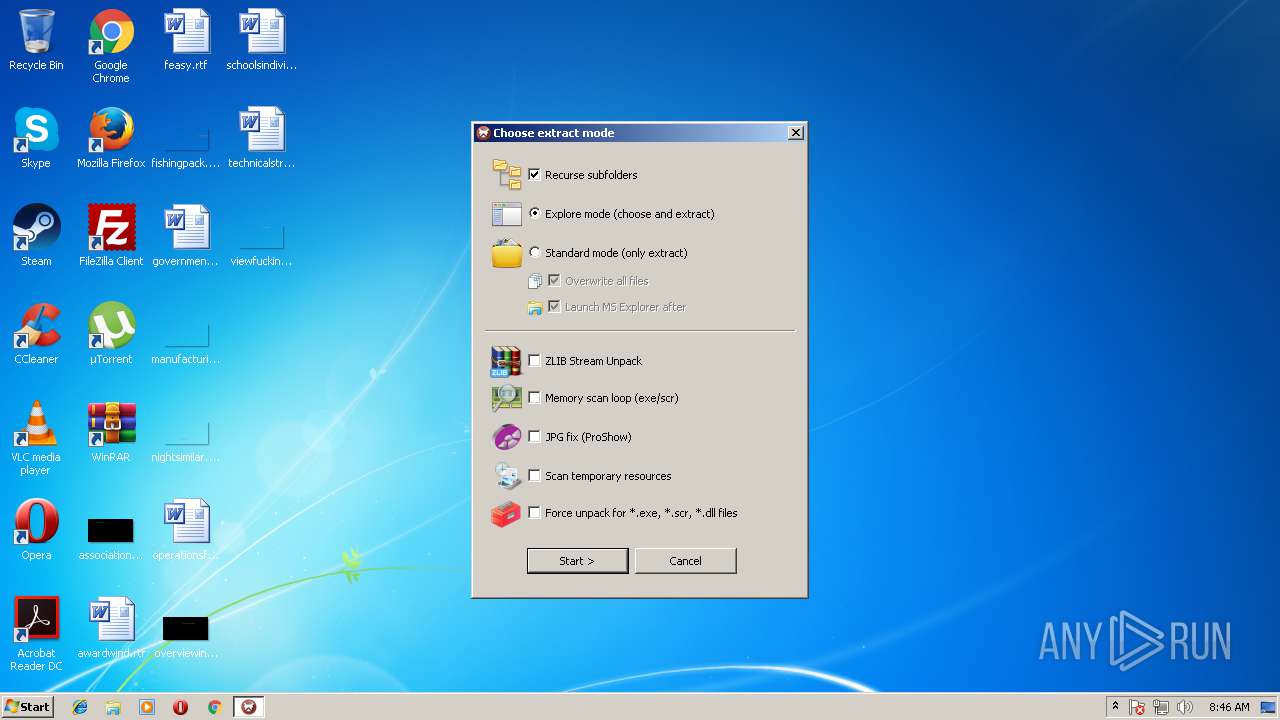Click the network status tray icon
1280x720 pixels.
coord(1161,707)
